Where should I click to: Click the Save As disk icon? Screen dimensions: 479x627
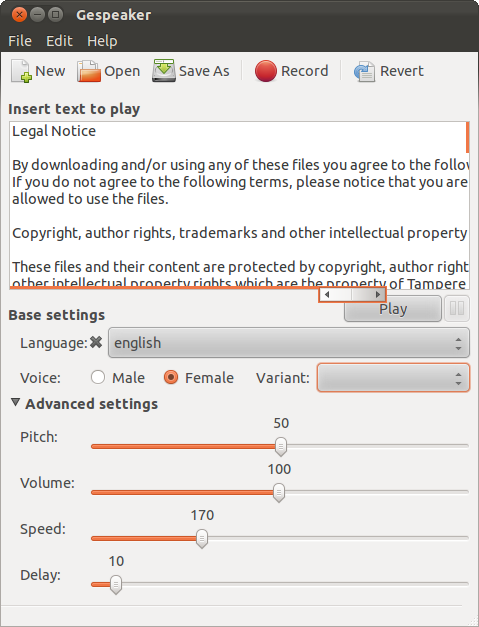[164, 71]
